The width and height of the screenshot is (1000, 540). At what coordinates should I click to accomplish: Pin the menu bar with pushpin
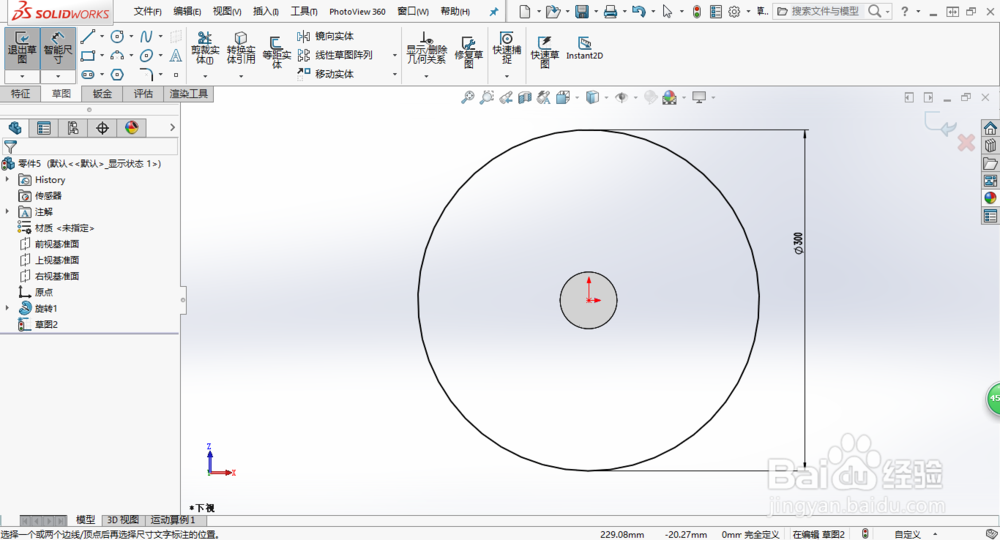pyautogui.click(x=494, y=11)
